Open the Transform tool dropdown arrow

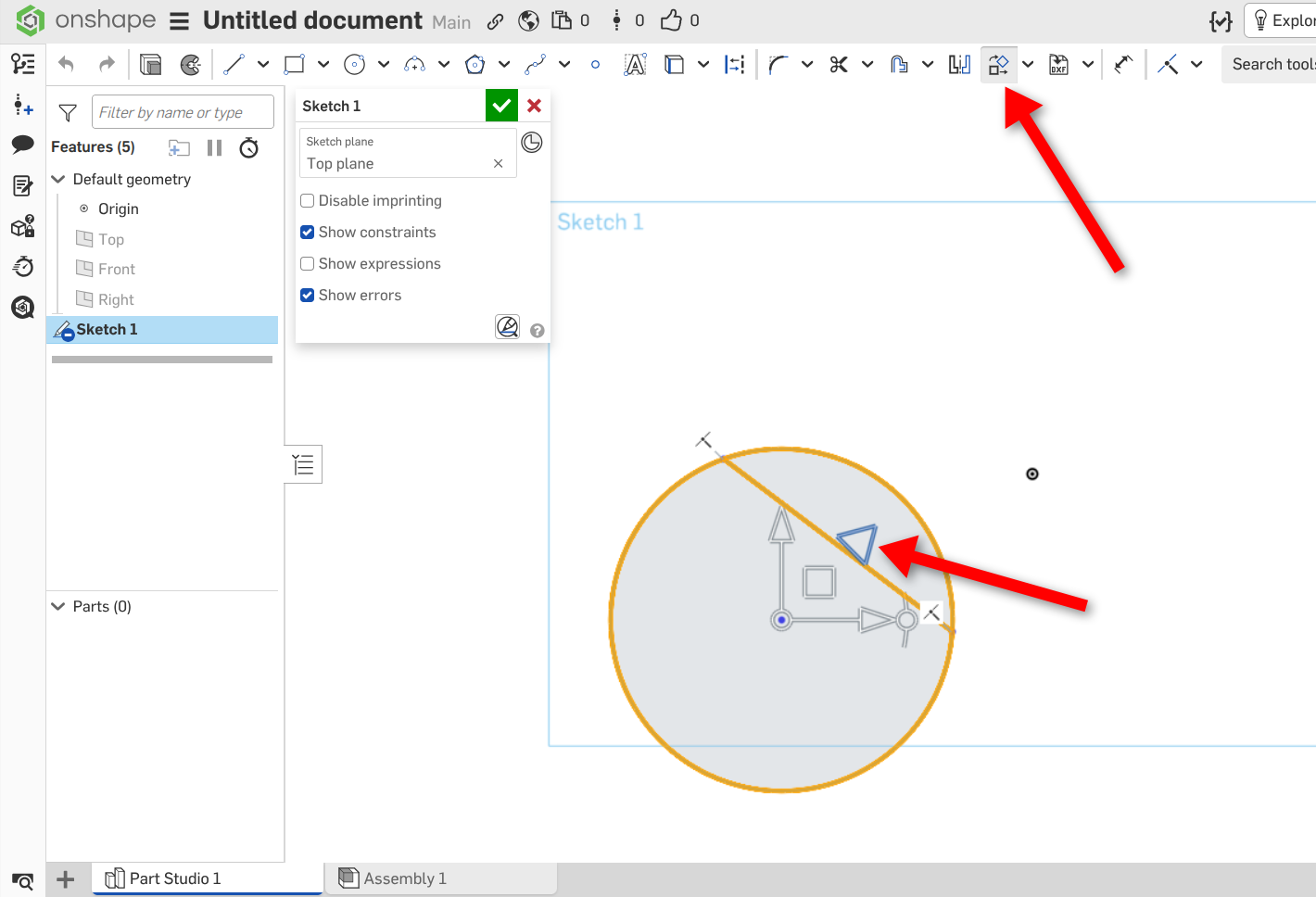click(1028, 64)
